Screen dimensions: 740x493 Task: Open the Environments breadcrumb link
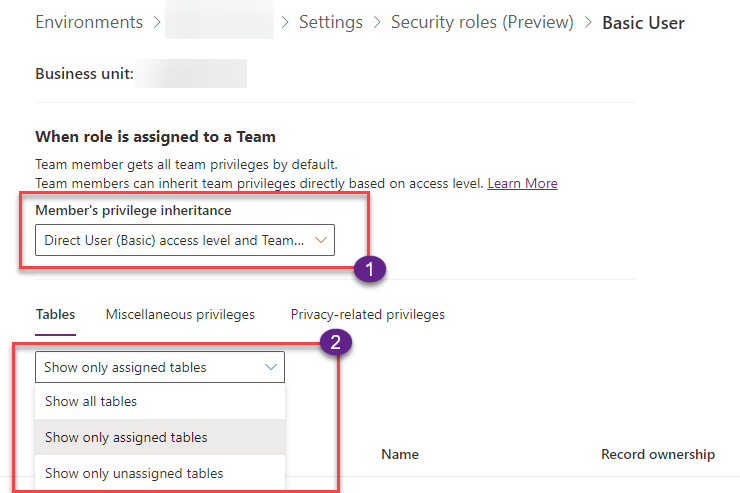point(89,22)
